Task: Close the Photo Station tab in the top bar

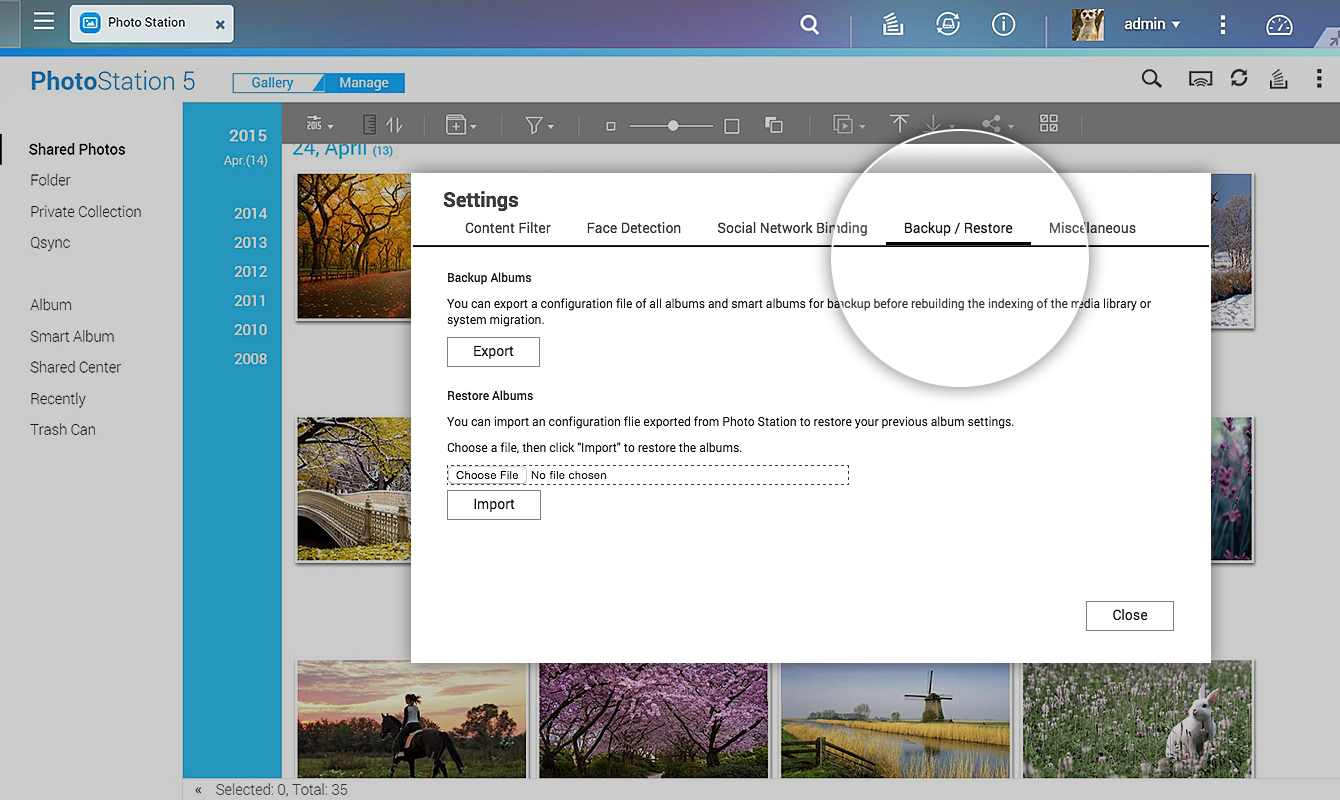Action: pos(220,23)
